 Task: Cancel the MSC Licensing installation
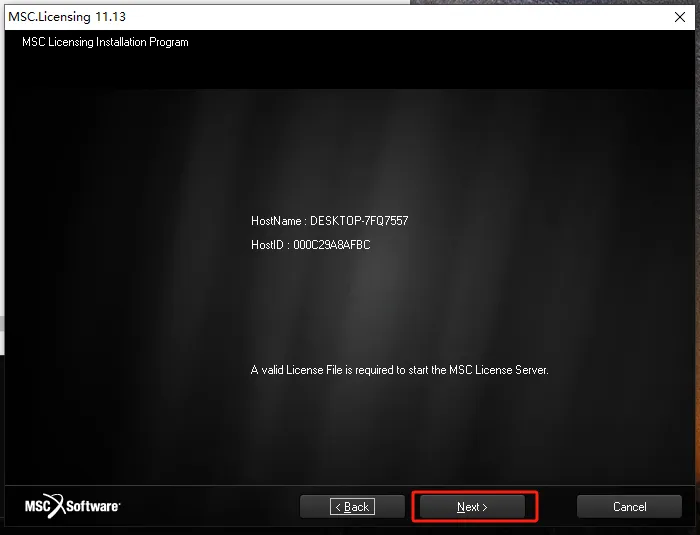pyautogui.click(x=629, y=506)
